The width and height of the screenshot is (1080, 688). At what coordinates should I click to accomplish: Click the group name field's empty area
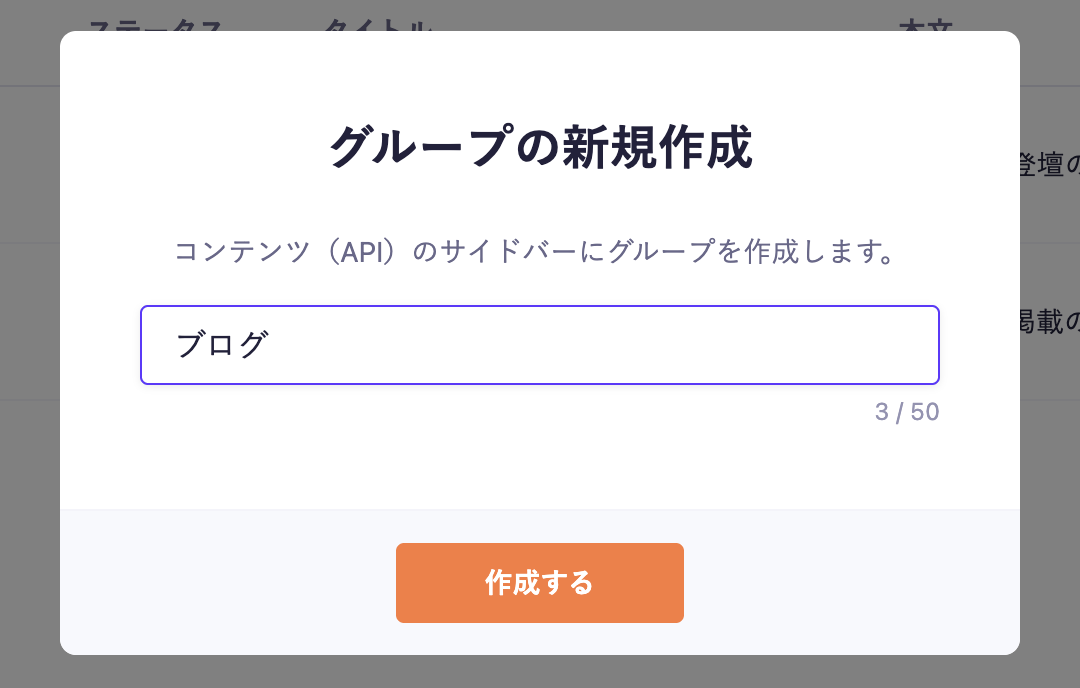(x=600, y=345)
